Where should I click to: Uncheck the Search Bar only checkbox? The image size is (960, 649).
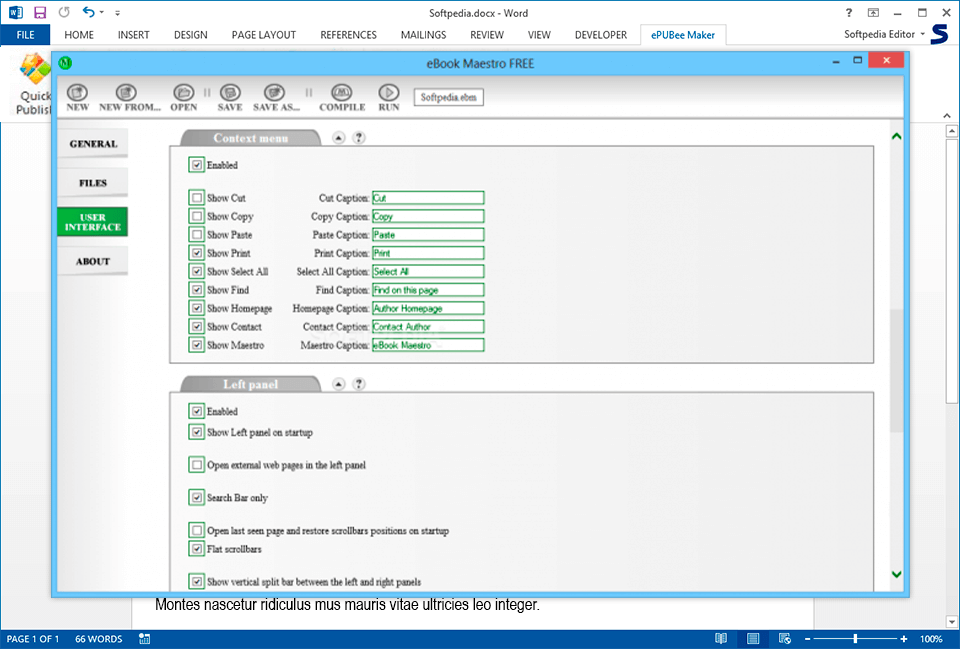click(197, 497)
